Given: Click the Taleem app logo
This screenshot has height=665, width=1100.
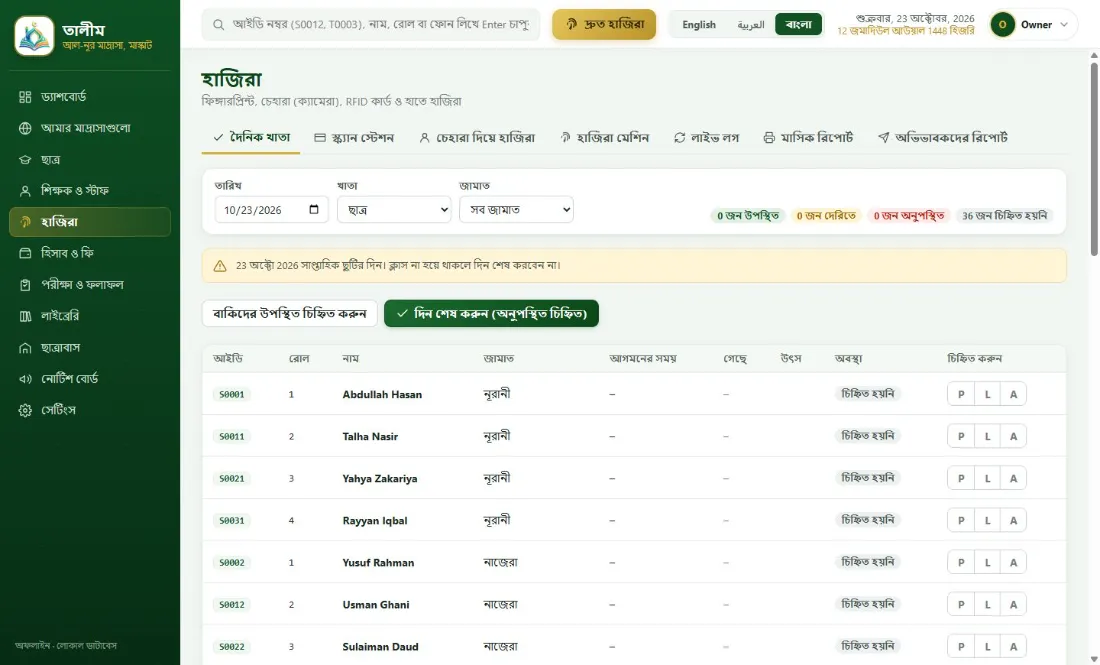Looking at the screenshot, I should pos(34,36).
